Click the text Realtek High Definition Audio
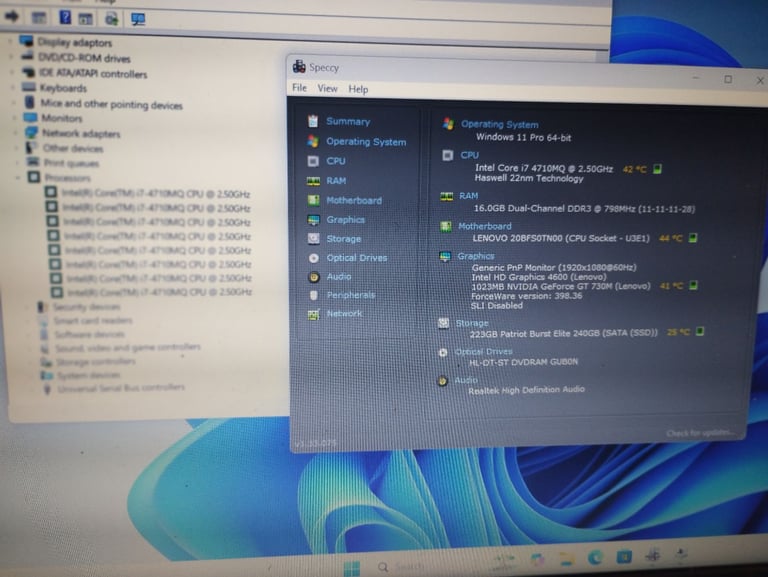The width and height of the screenshot is (768, 577). (x=526, y=390)
